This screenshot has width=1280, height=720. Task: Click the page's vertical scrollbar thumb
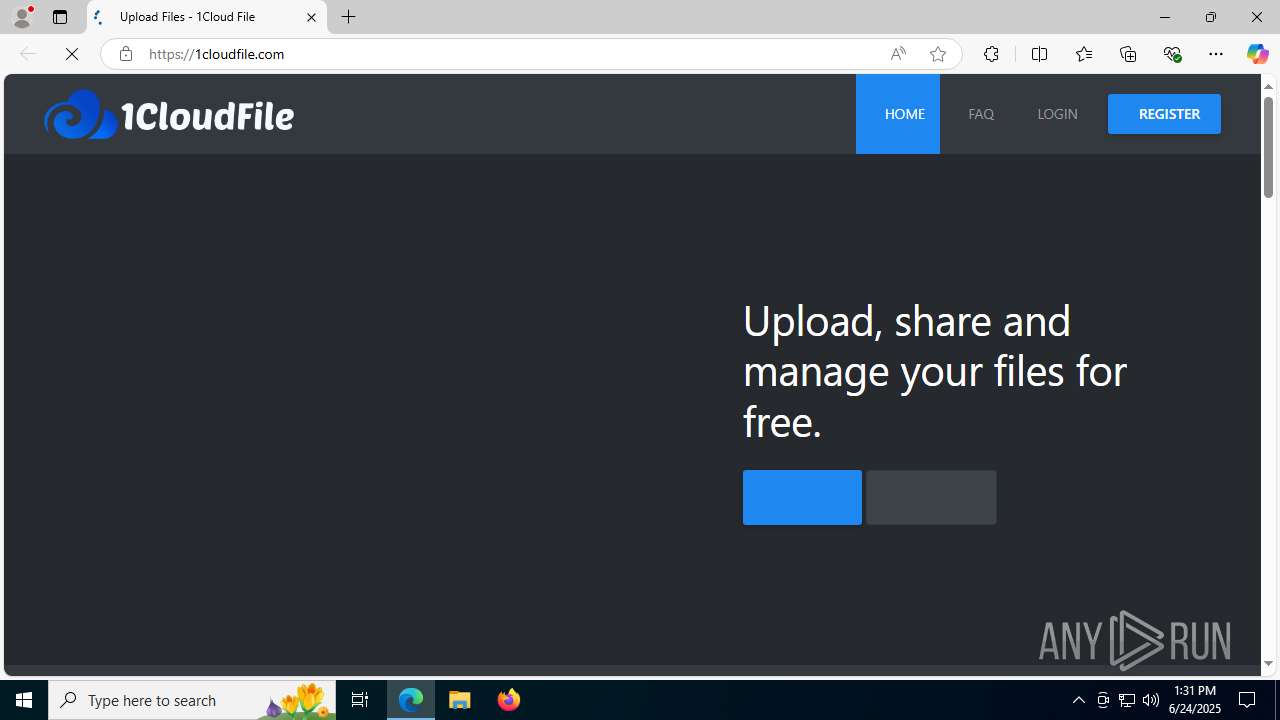(x=1268, y=147)
